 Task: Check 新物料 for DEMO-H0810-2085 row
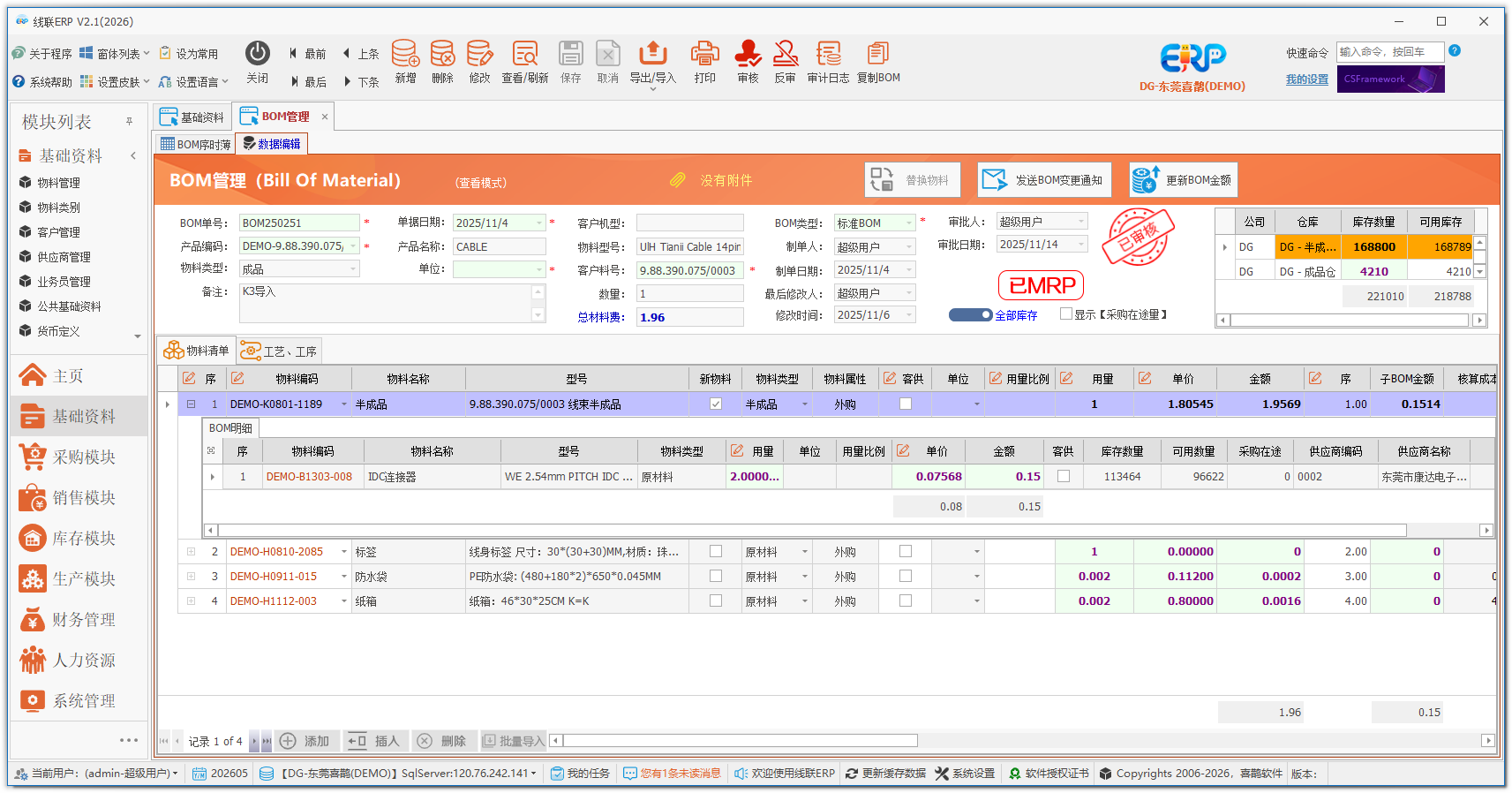pos(716,552)
